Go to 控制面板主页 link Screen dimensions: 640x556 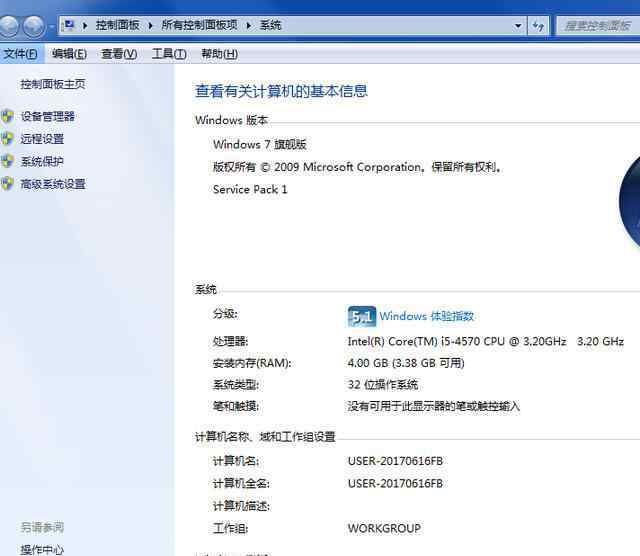(53, 84)
